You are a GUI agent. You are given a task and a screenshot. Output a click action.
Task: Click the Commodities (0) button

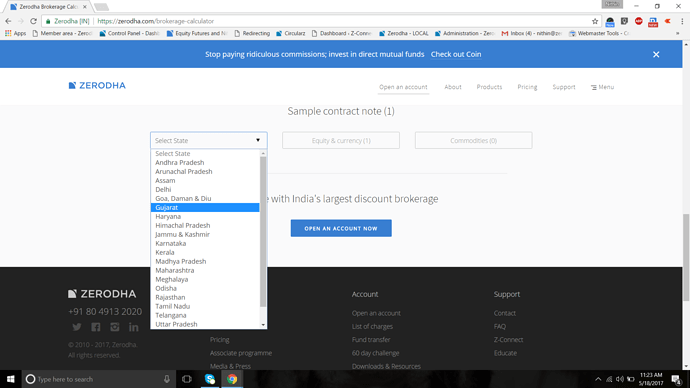point(473,140)
